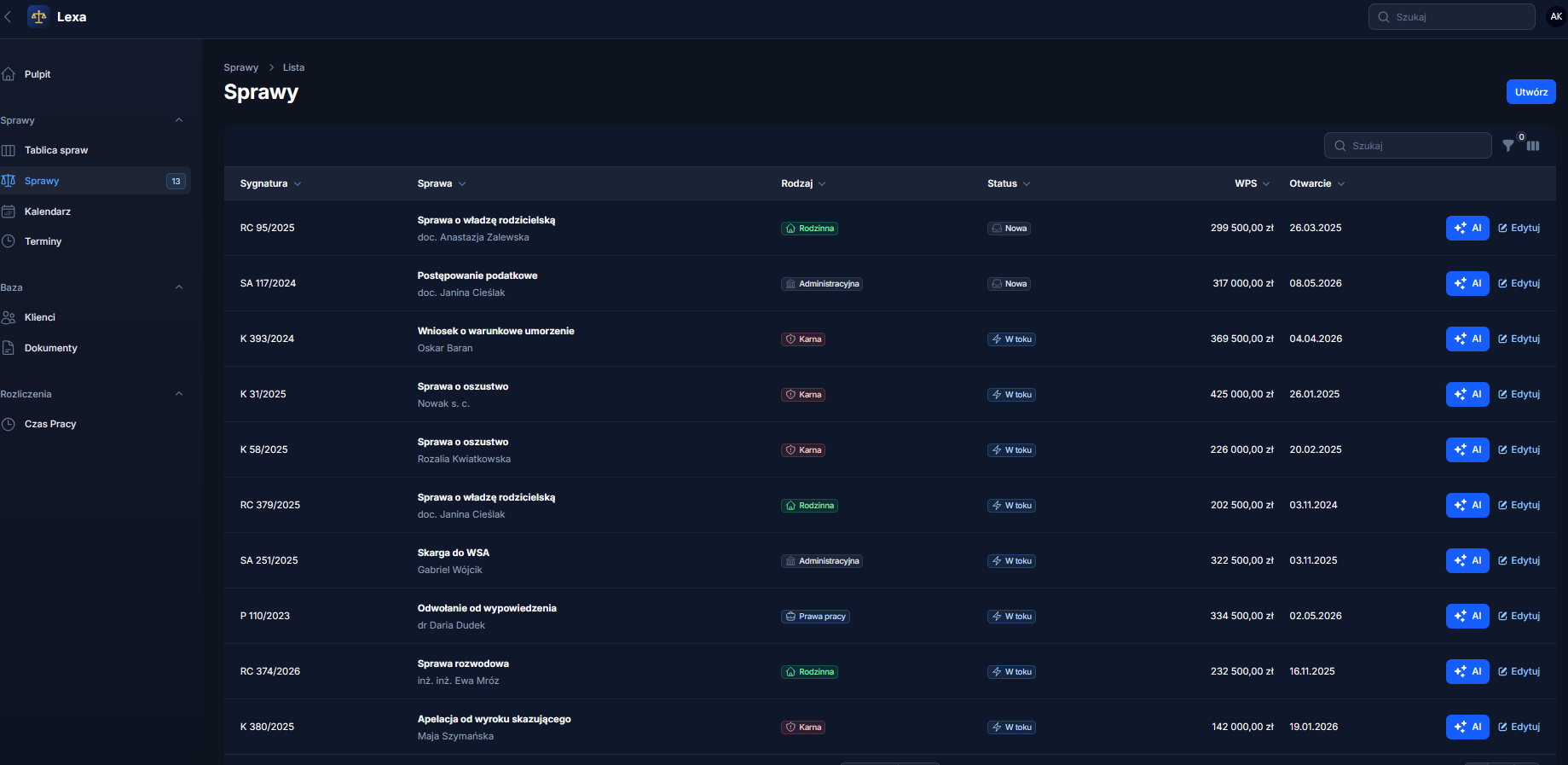
Task: Run AI for case K 380/2025
Action: pos(1467,727)
